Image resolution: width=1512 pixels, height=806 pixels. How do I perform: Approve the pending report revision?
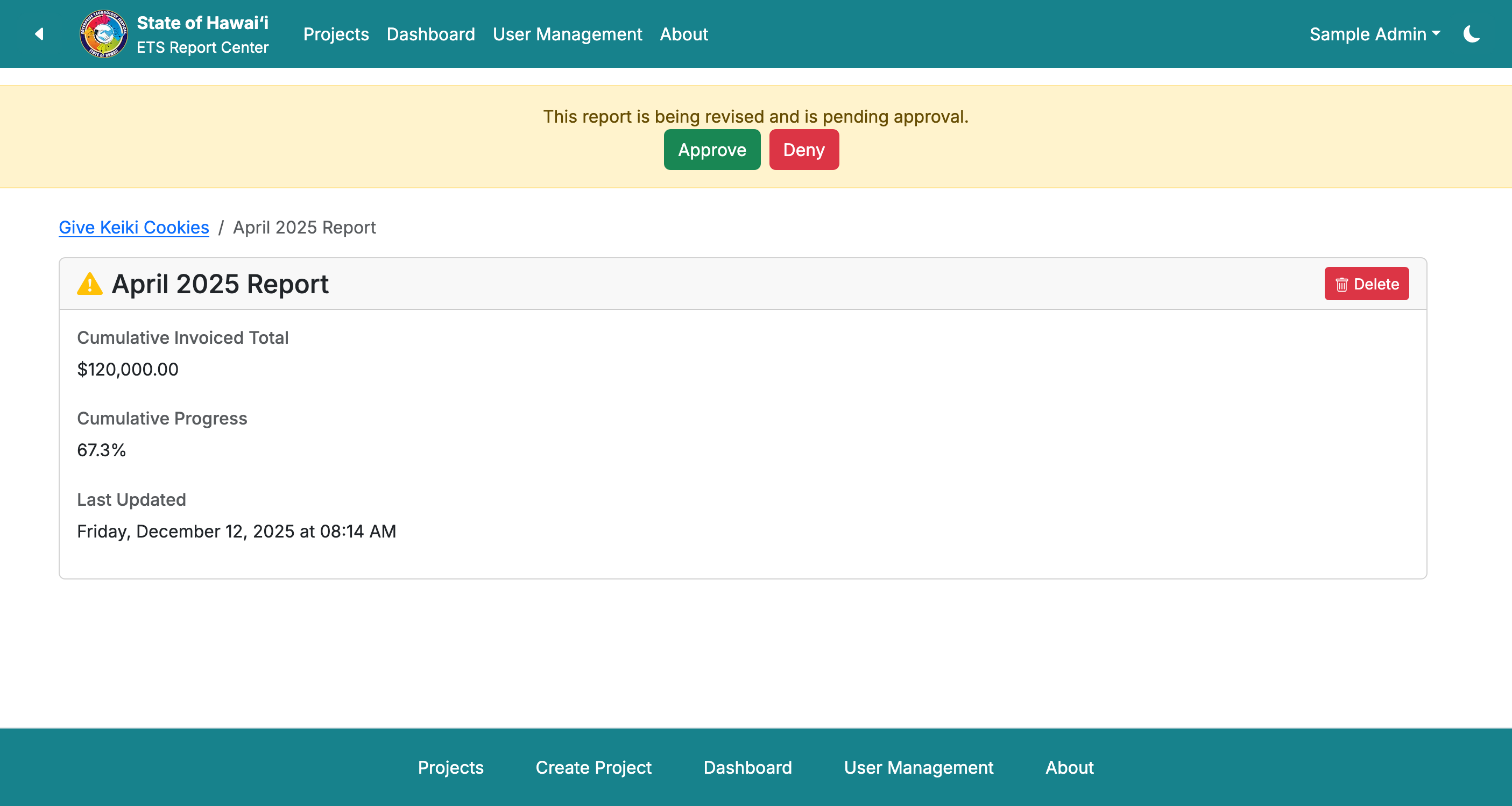point(711,150)
